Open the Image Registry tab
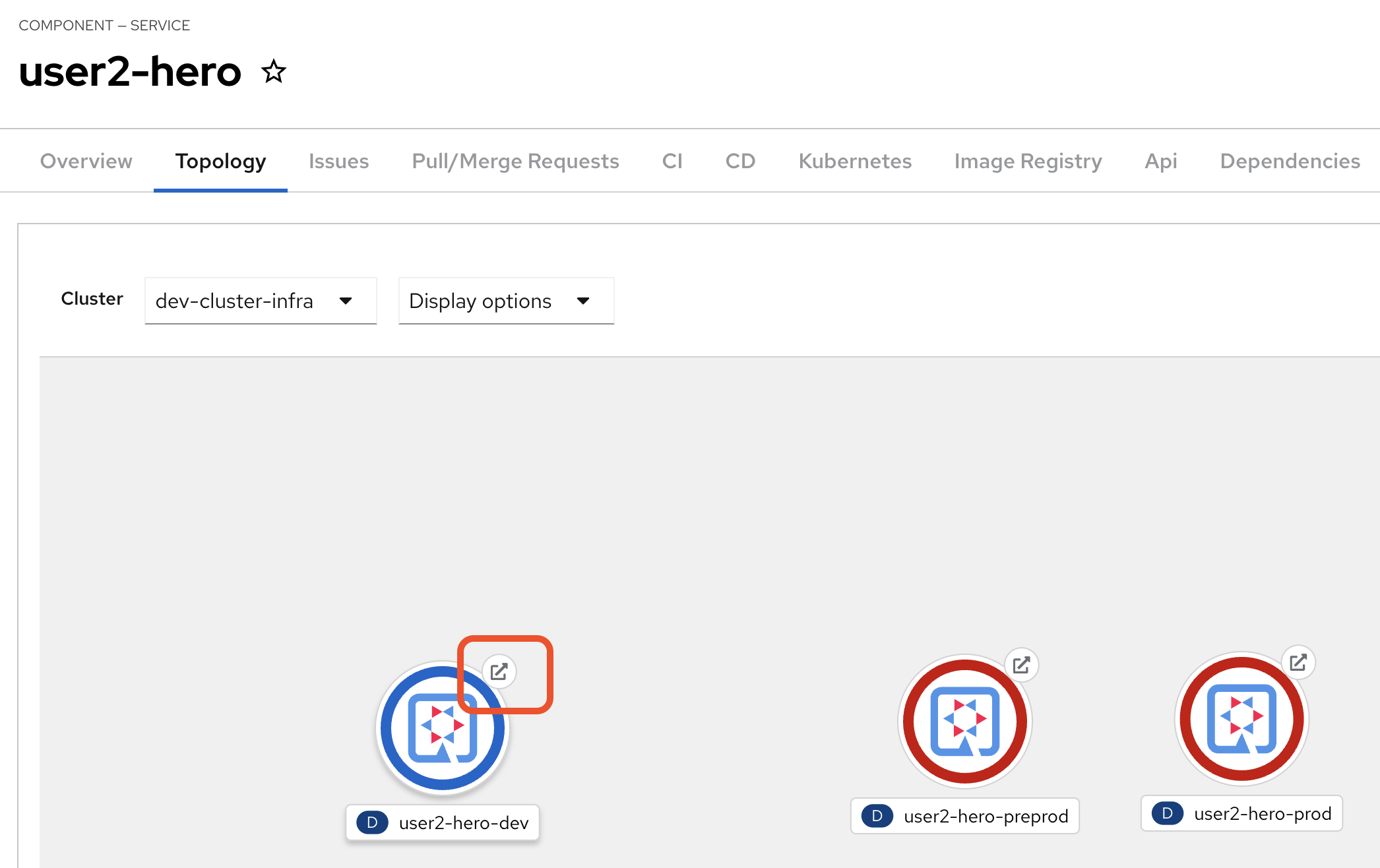Image resolution: width=1380 pixels, height=868 pixels. tap(1028, 161)
